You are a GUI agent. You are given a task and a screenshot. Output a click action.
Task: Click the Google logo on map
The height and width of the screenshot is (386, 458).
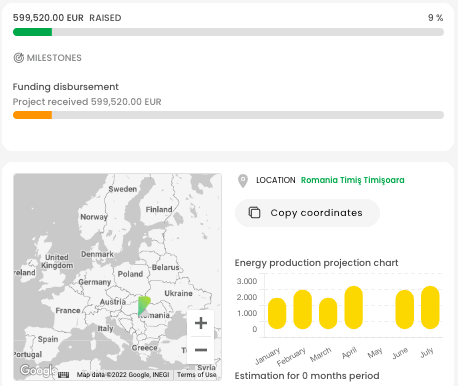(39, 370)
